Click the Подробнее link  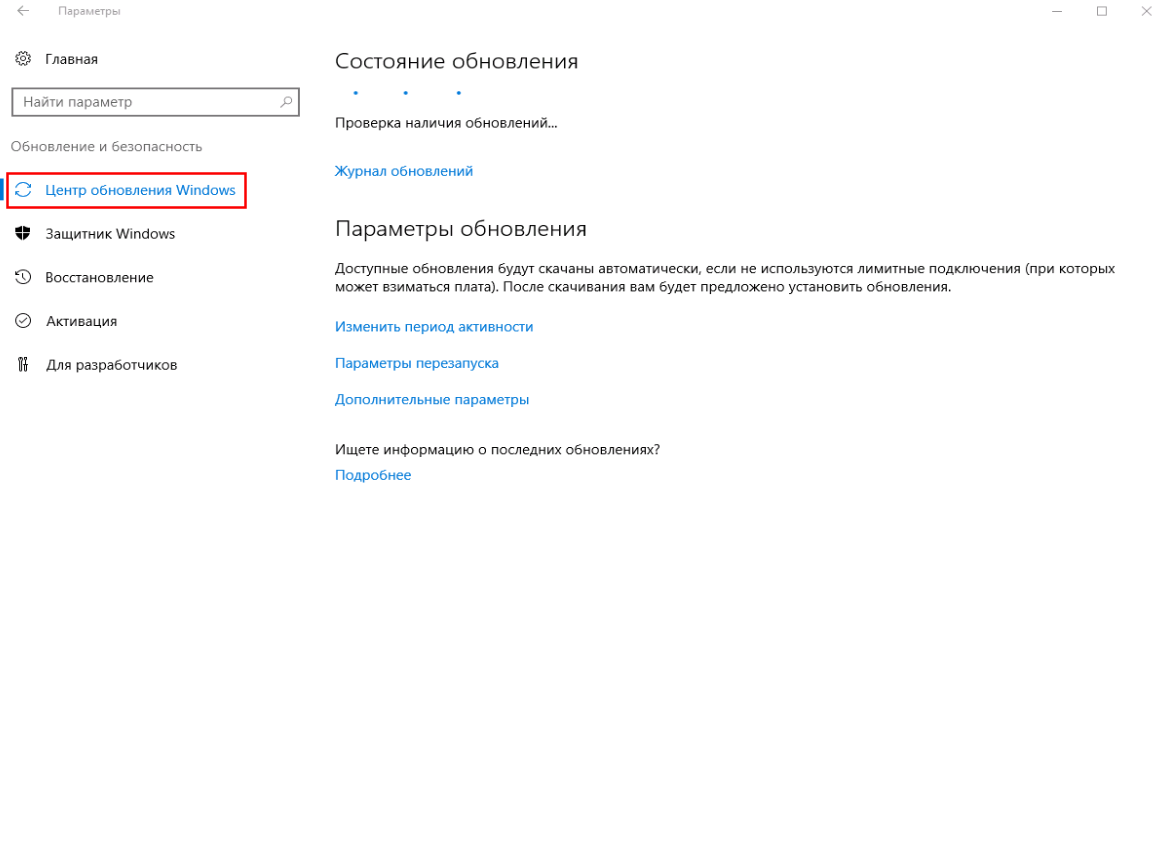[373, 475]
